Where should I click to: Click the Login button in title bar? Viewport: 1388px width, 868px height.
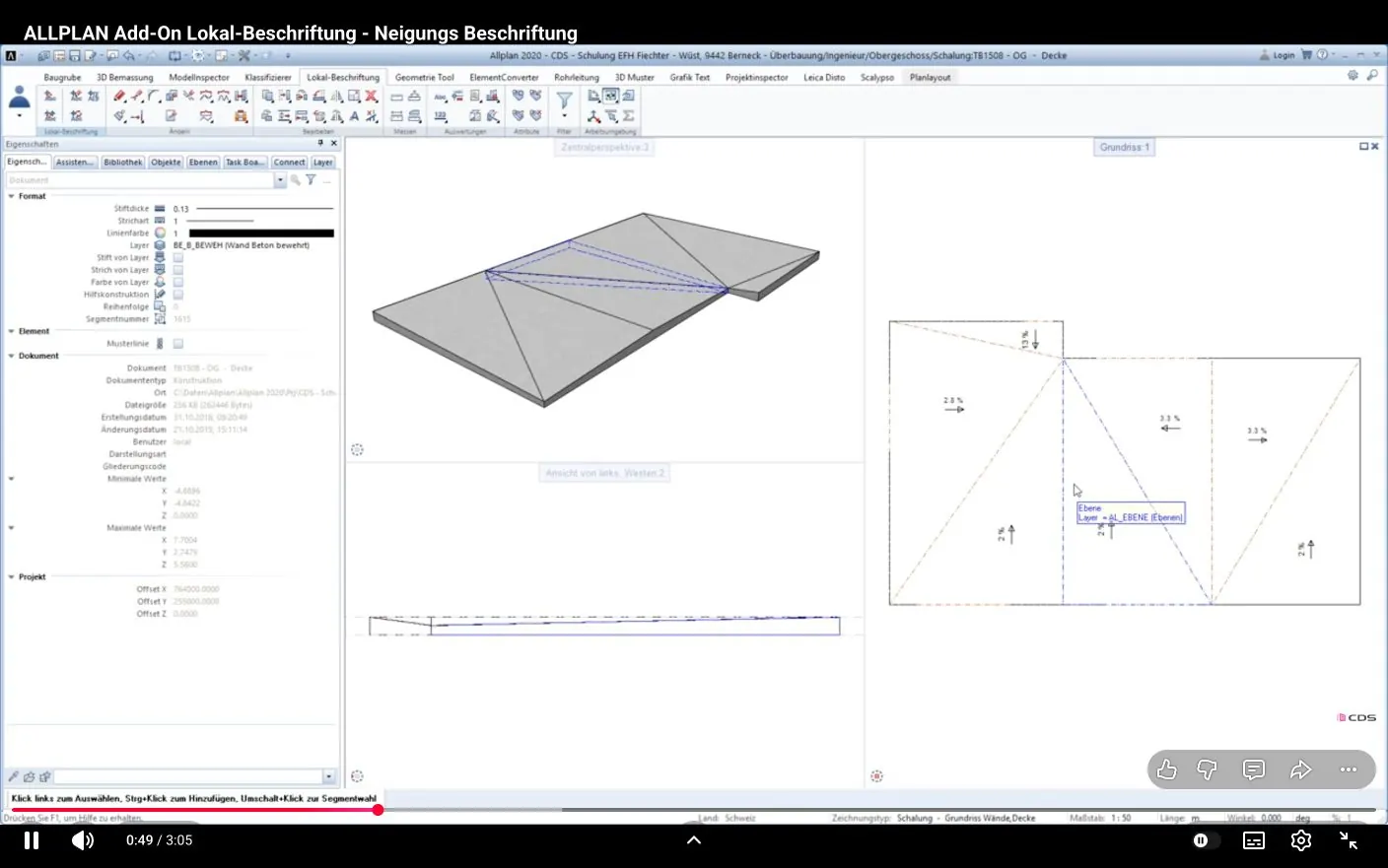tap(1278, 55)
